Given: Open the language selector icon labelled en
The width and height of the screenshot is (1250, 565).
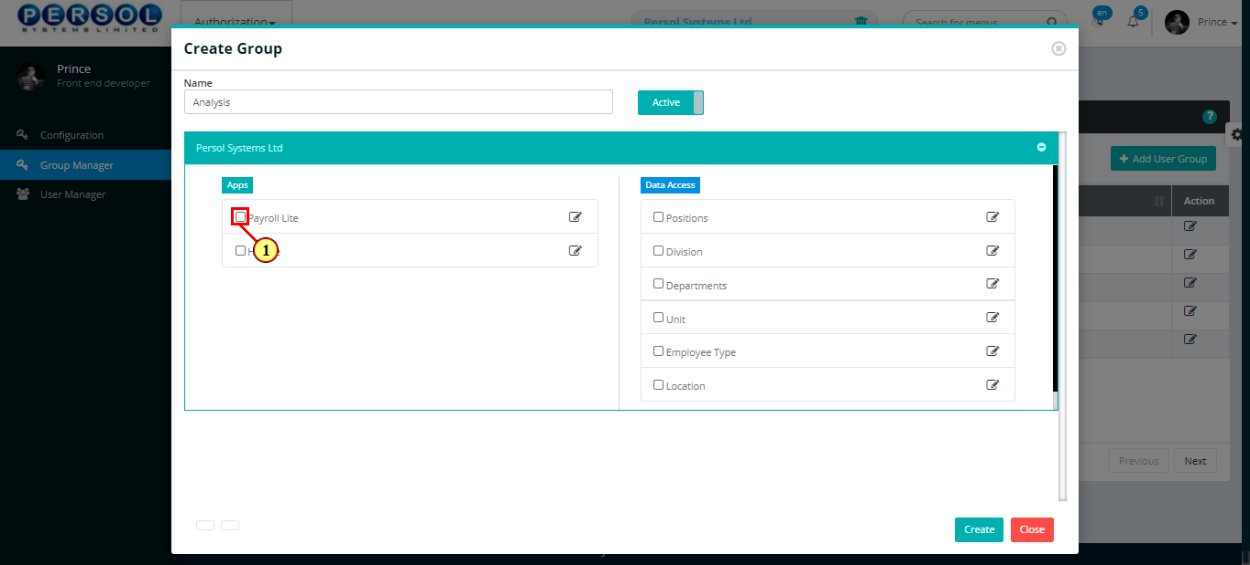Looking at the screenshot, I should click(x=1100, y=17).
